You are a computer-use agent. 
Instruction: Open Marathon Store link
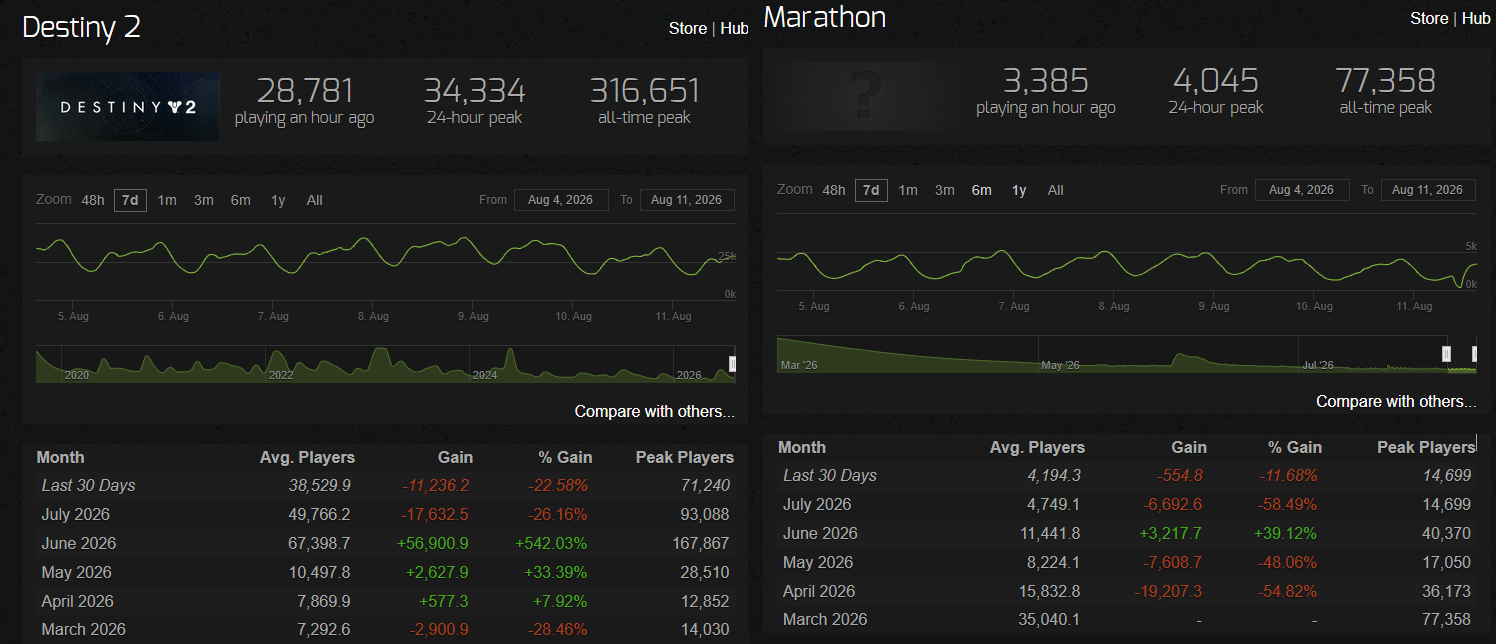point(1429,18)
